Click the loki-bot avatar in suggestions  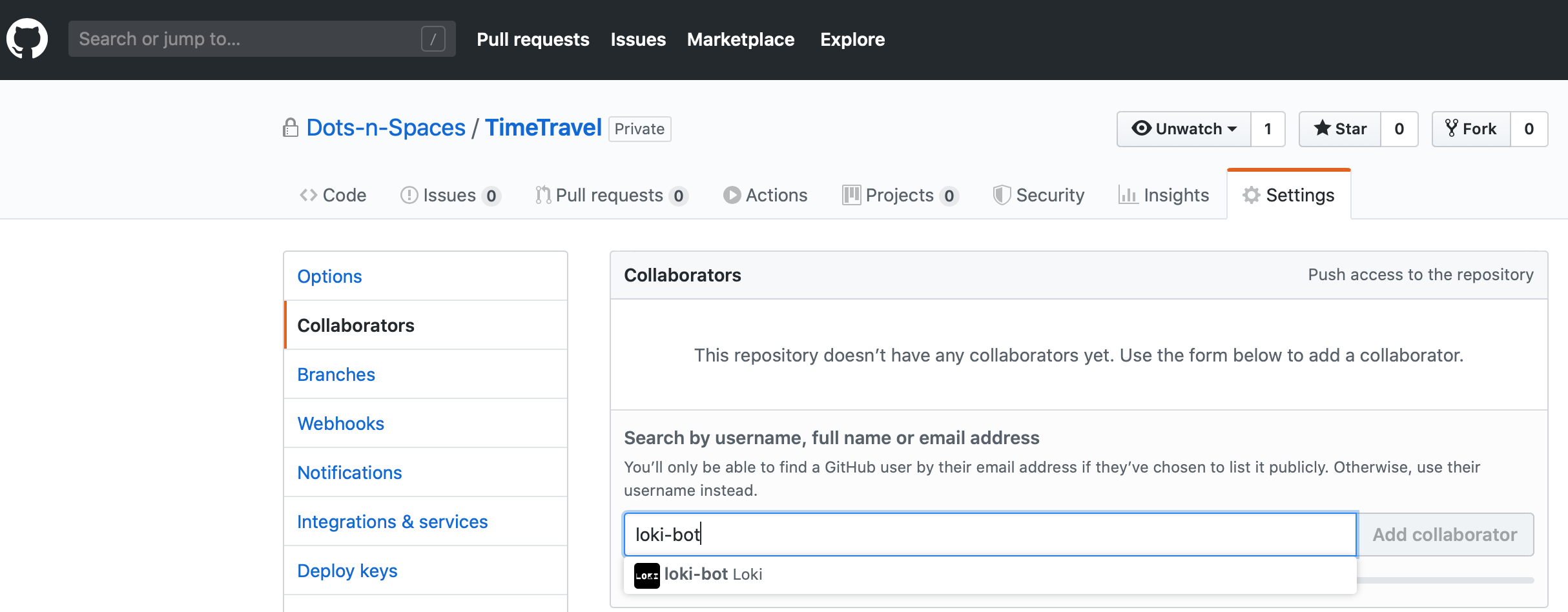pos(646,575)
